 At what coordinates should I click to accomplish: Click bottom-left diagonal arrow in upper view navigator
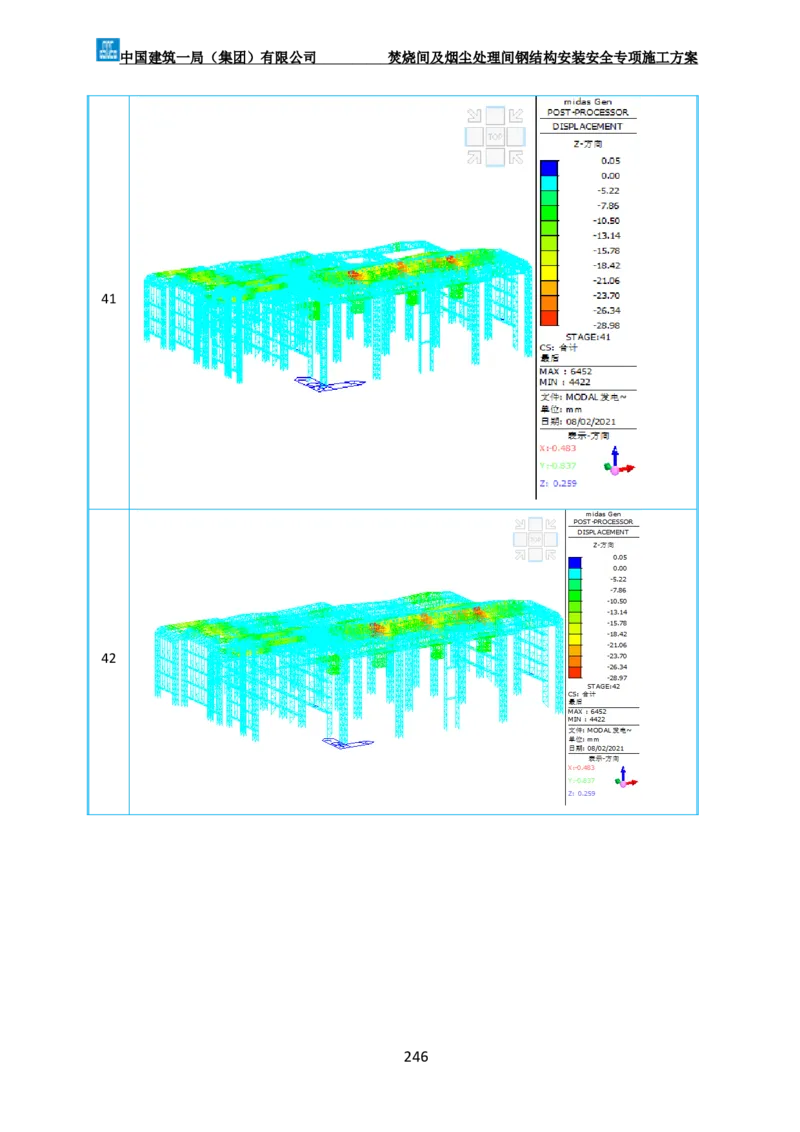[x=474, y=157]
